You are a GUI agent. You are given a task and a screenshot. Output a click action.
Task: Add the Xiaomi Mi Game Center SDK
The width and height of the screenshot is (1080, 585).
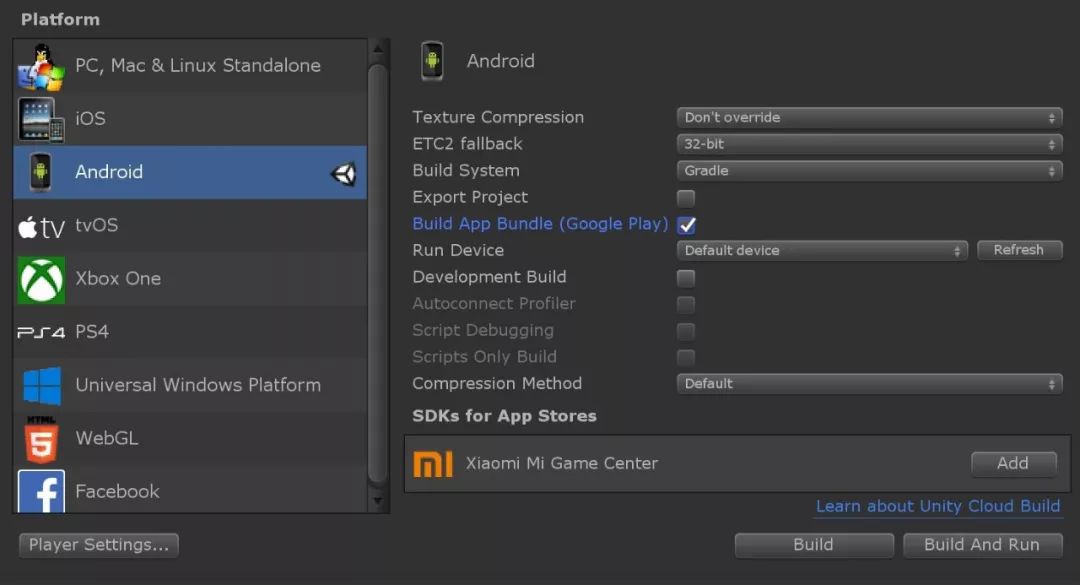[x=1013, y=464]
